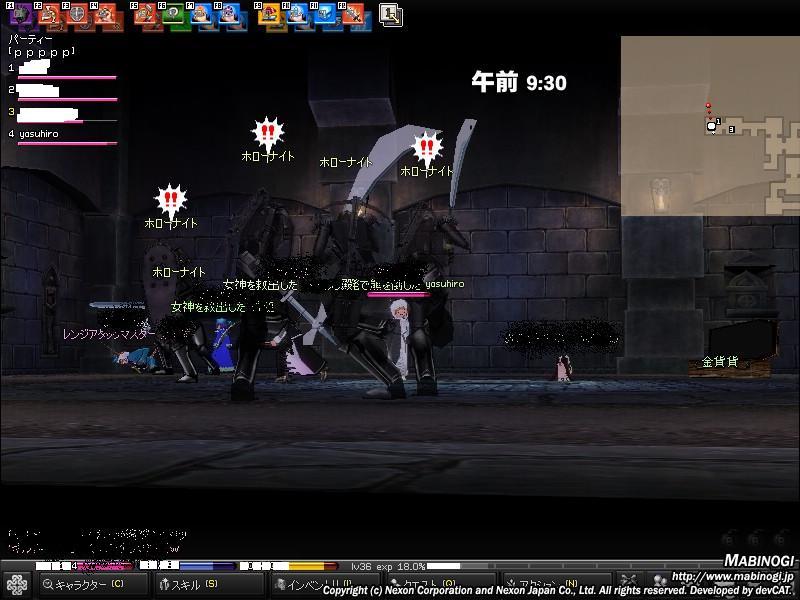Viewport: 800px width, 600px height.
Task: Use the F2 orange skill hotkey
Action: 49,14
